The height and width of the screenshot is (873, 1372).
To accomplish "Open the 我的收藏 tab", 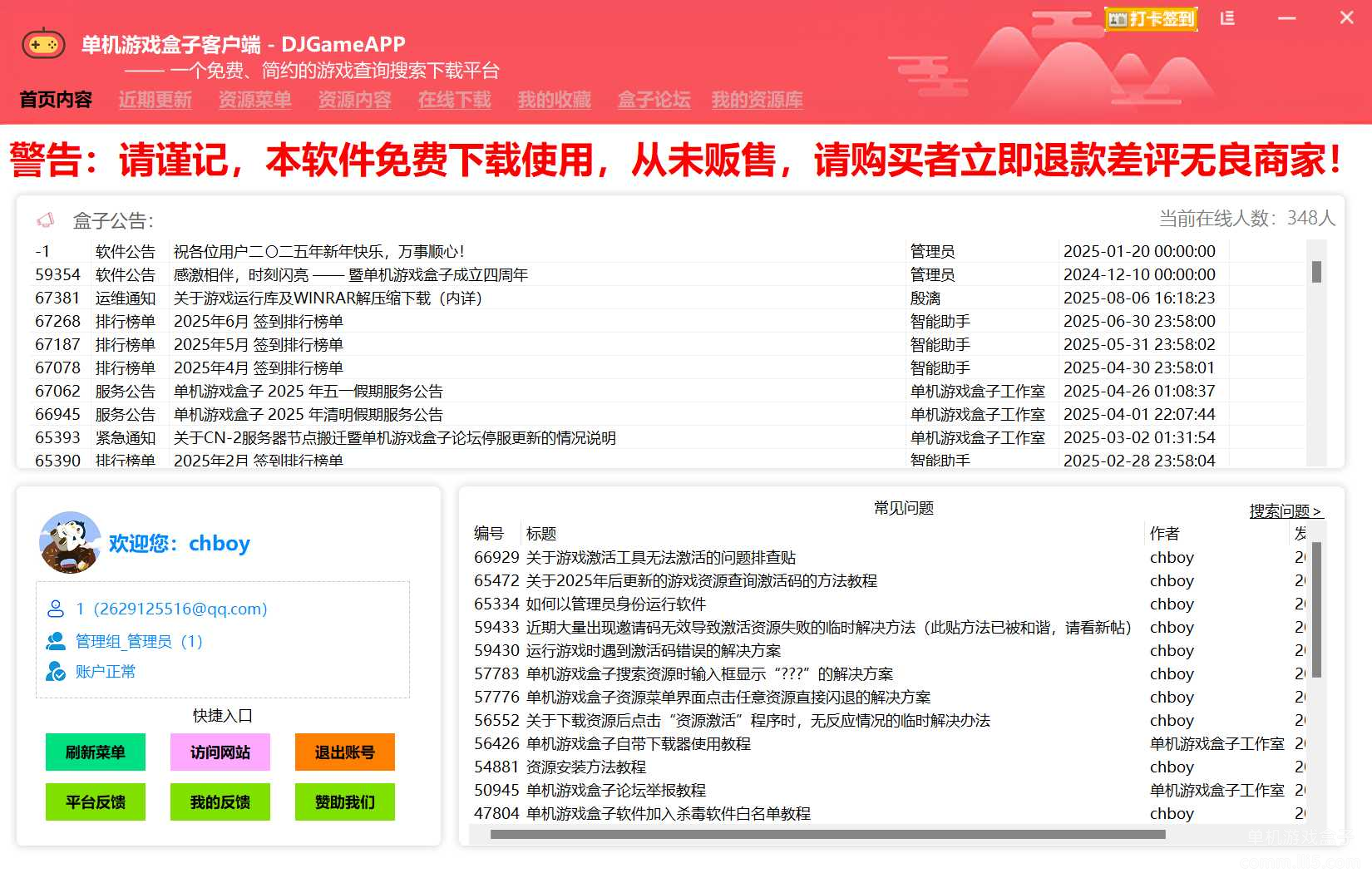I will 555,100.
